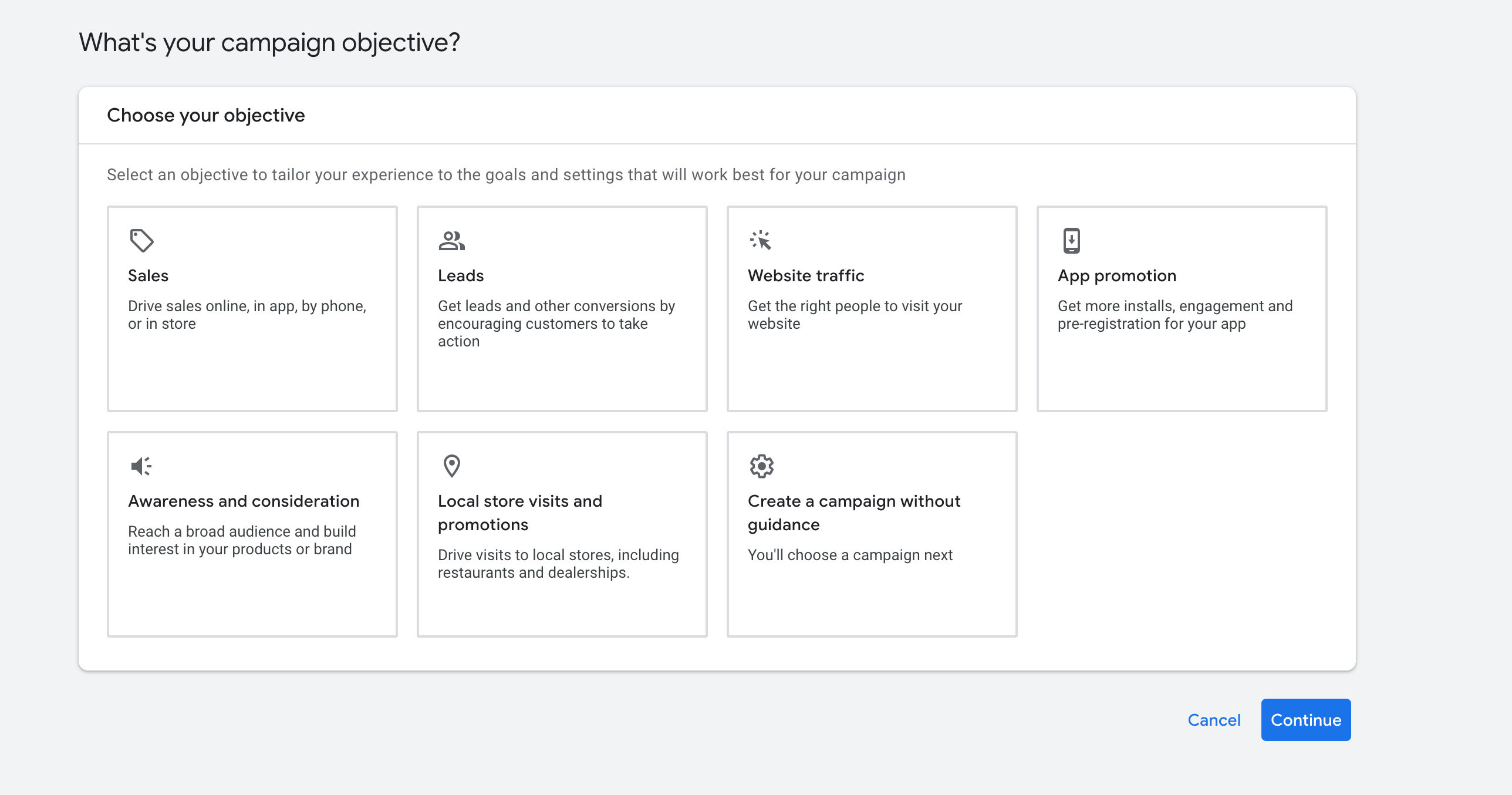Click the Website traffic cursor icon
This screenshot has height=795, width=1512.
761,240
